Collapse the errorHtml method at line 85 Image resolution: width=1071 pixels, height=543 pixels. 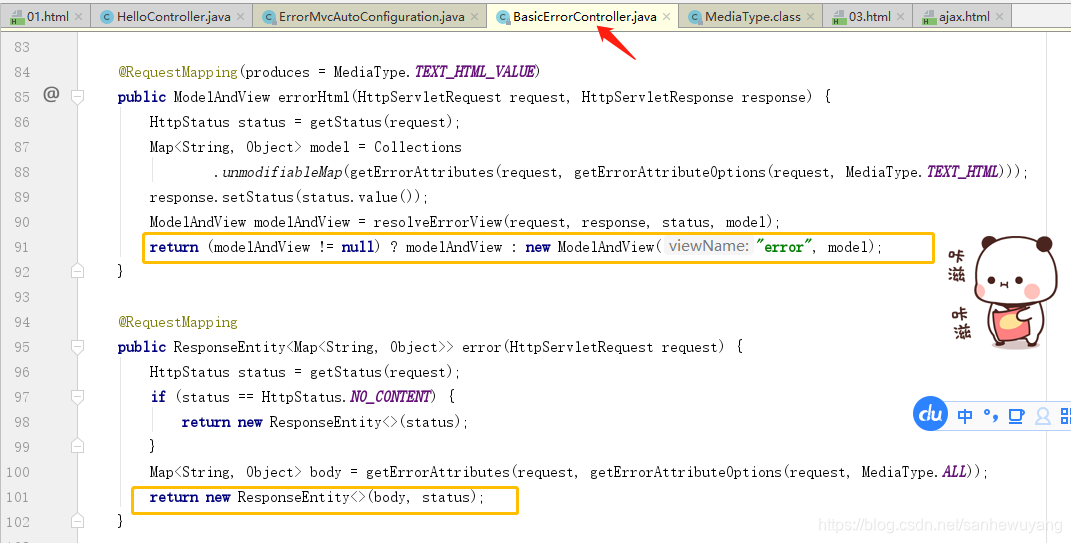point(77,97)
